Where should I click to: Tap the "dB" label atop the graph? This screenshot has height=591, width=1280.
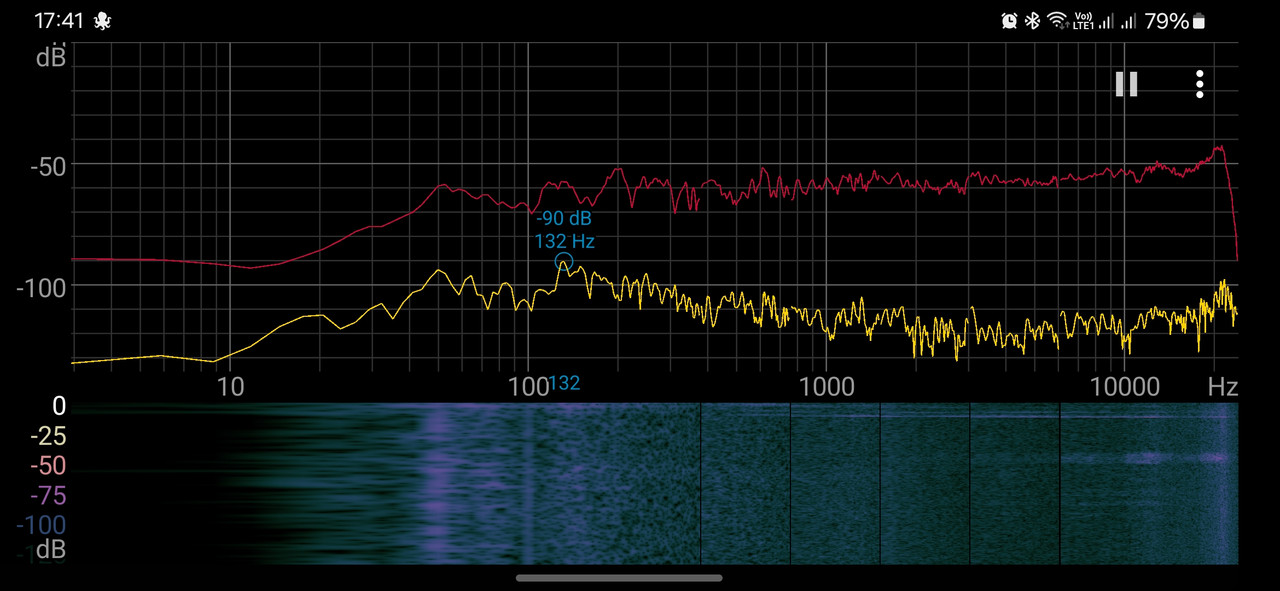pyautogui.click(x=51, y=58)
